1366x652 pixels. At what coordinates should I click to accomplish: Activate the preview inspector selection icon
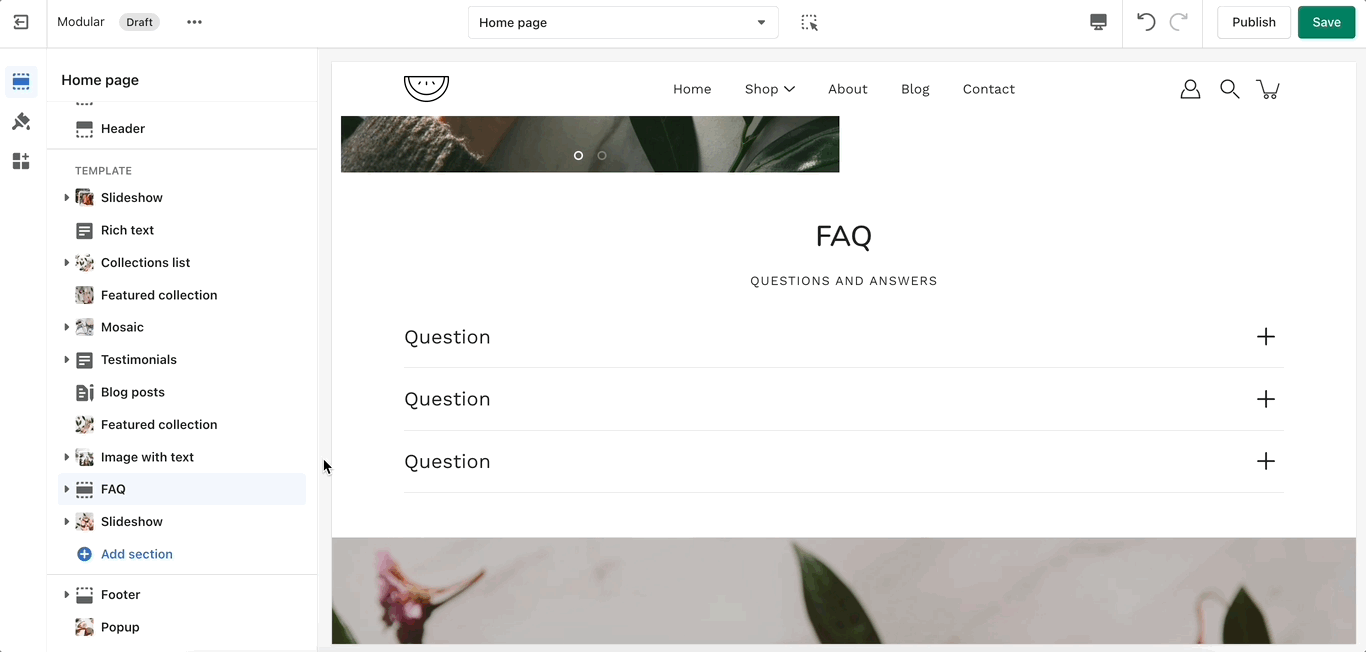(809, 22)
